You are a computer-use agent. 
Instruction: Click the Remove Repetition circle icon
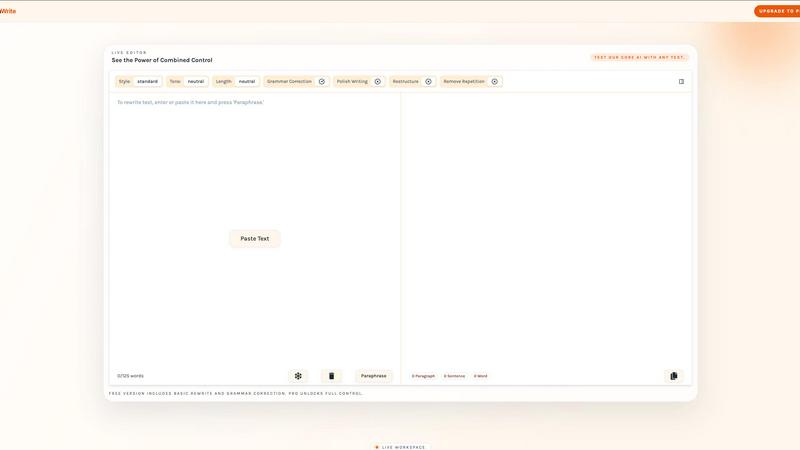pos(494,82)
